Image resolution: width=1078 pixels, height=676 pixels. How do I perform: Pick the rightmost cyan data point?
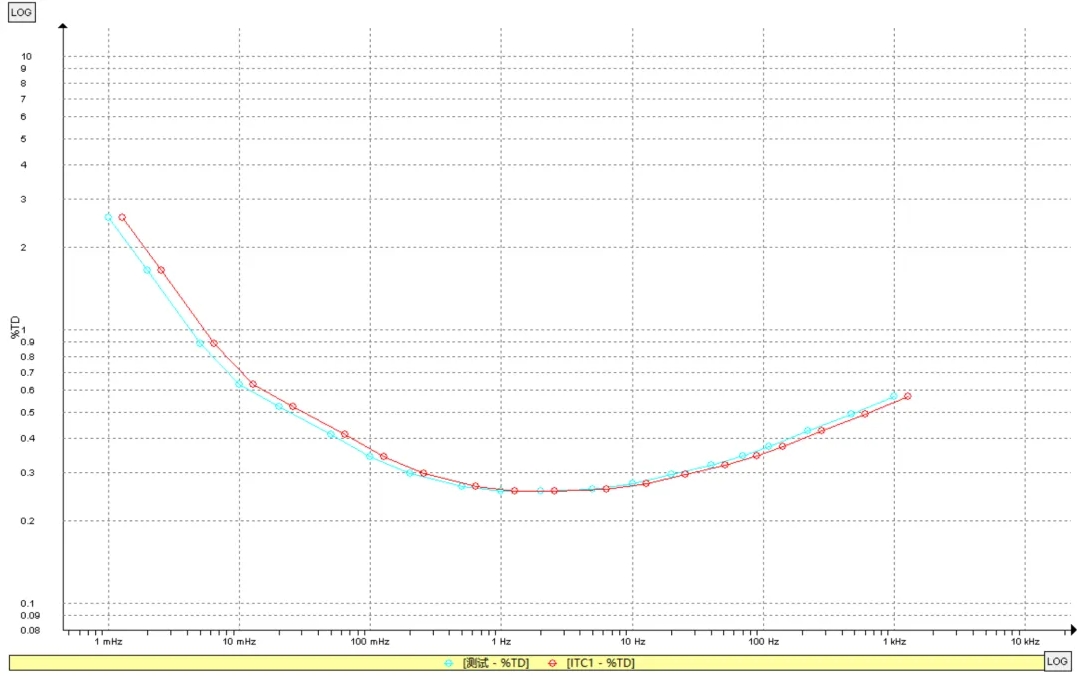pyautogui.click(x=893, y=396)
